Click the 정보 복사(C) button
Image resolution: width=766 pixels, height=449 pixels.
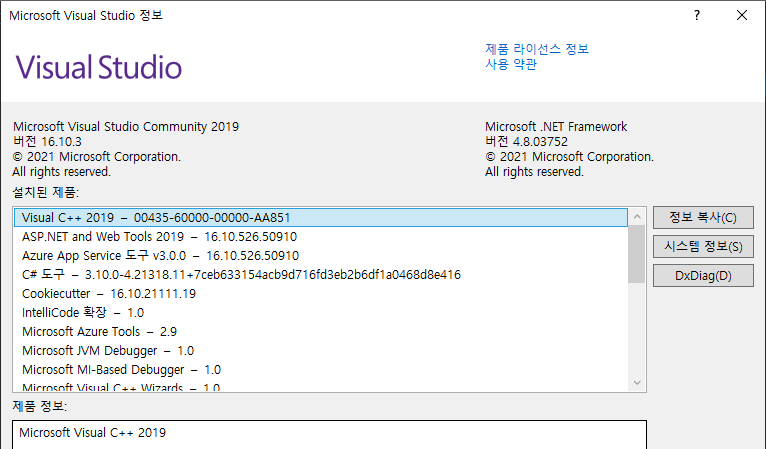703,217
